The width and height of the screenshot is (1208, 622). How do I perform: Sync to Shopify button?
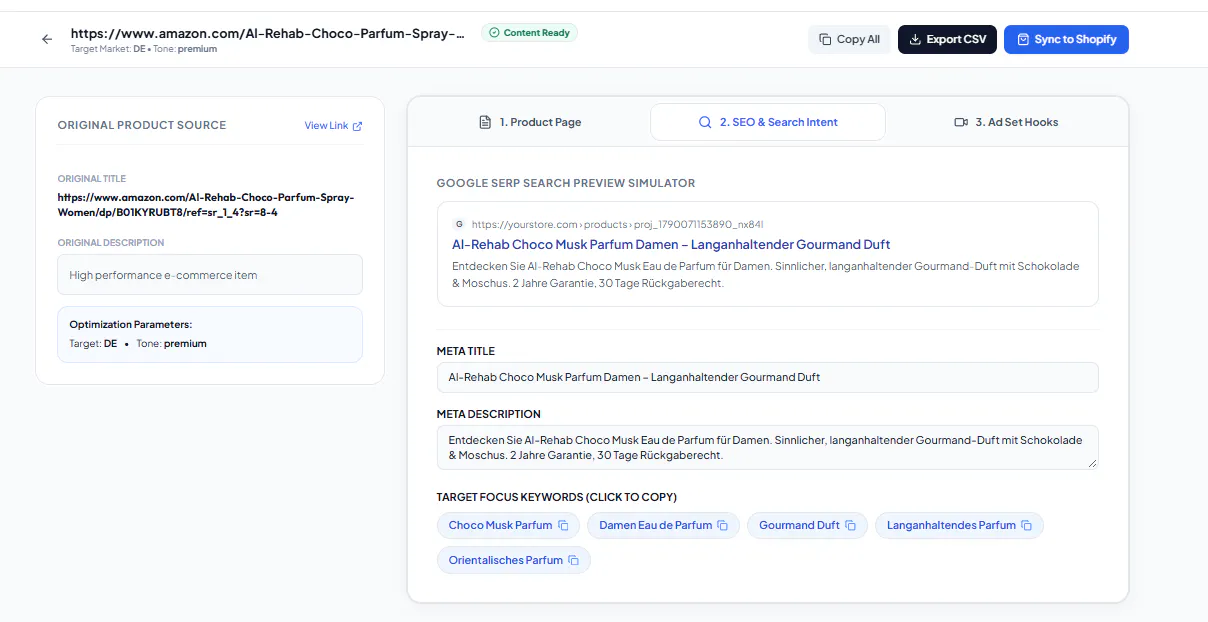1066,39
